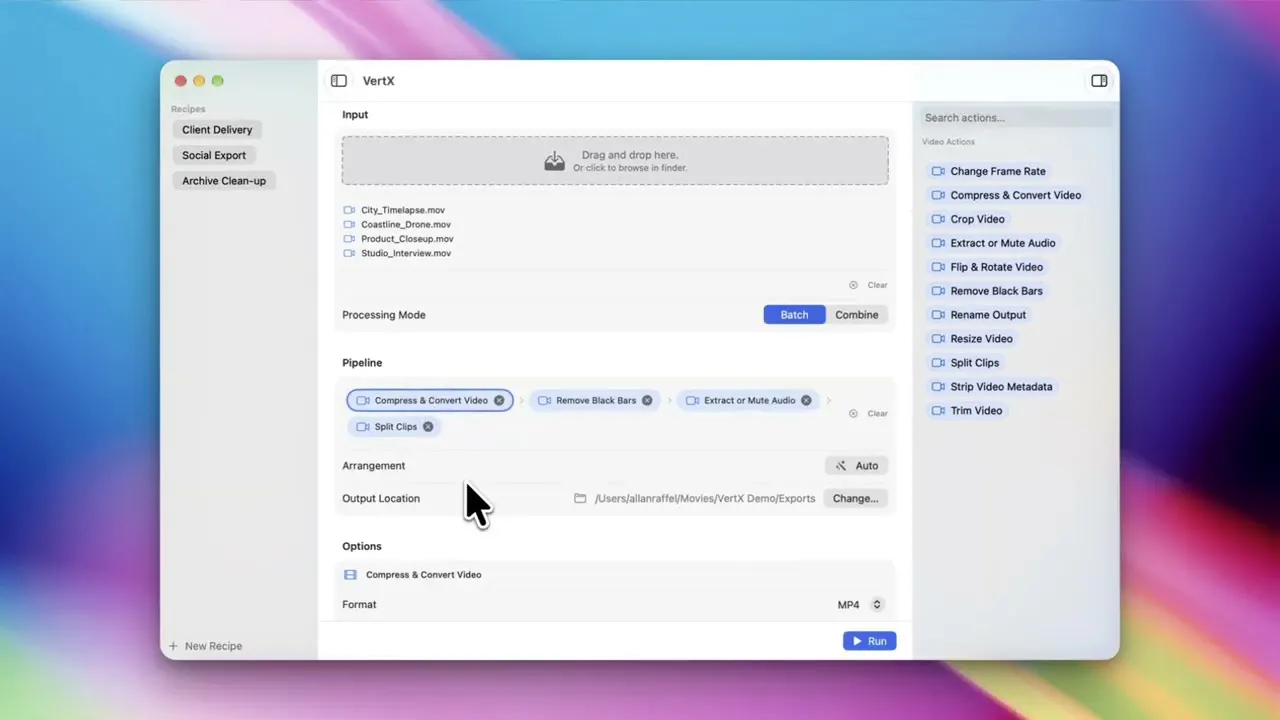This screenshot has height=720, width=1280.
Task: Click the Crop Video action icon
Action: (938, 219)
